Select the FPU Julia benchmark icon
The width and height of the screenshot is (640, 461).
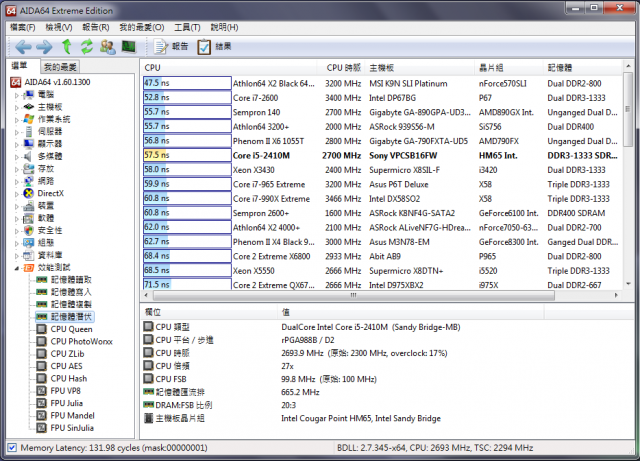41,403
